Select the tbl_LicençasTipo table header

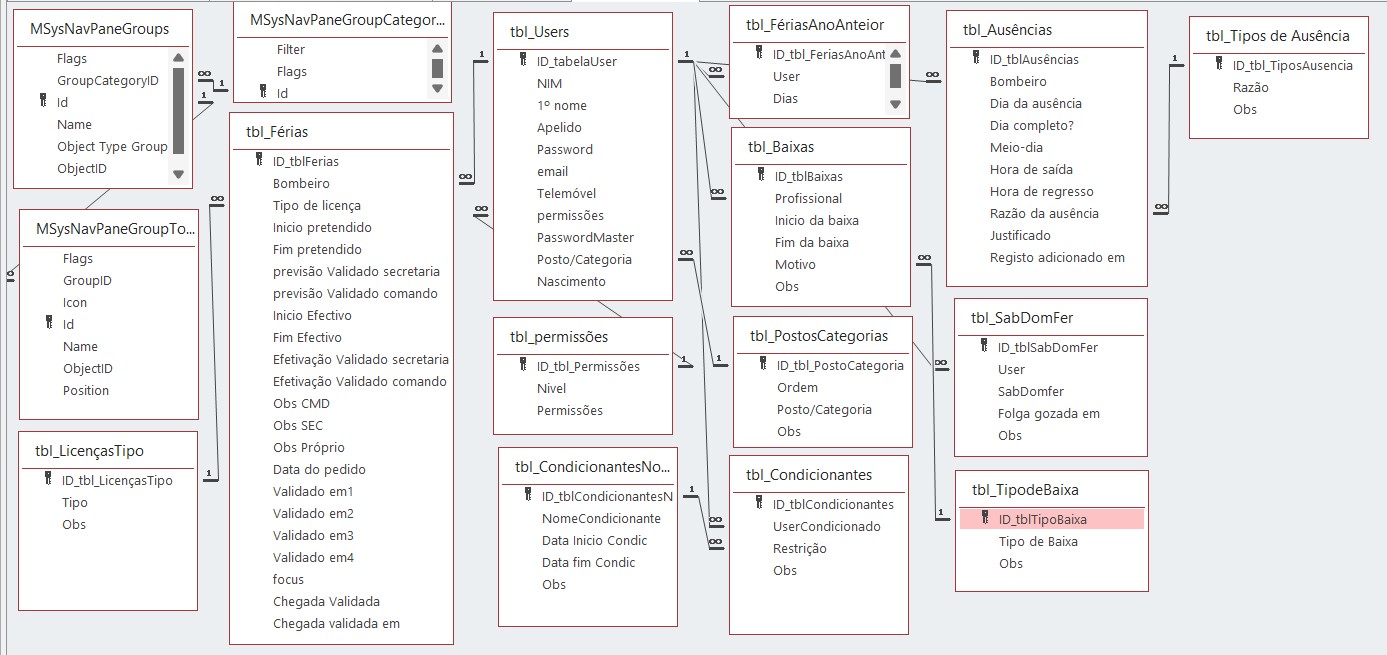pyautogui.click(x=89, y=451)
